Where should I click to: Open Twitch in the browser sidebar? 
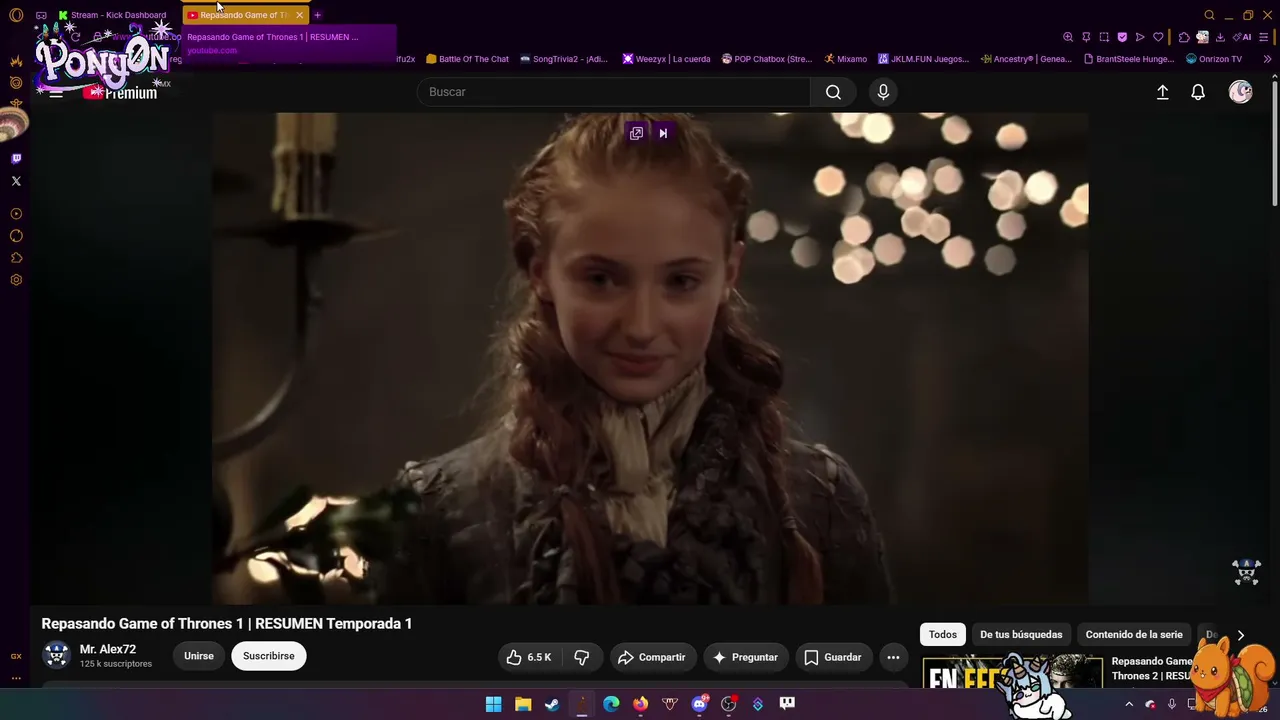coord(16,158)
